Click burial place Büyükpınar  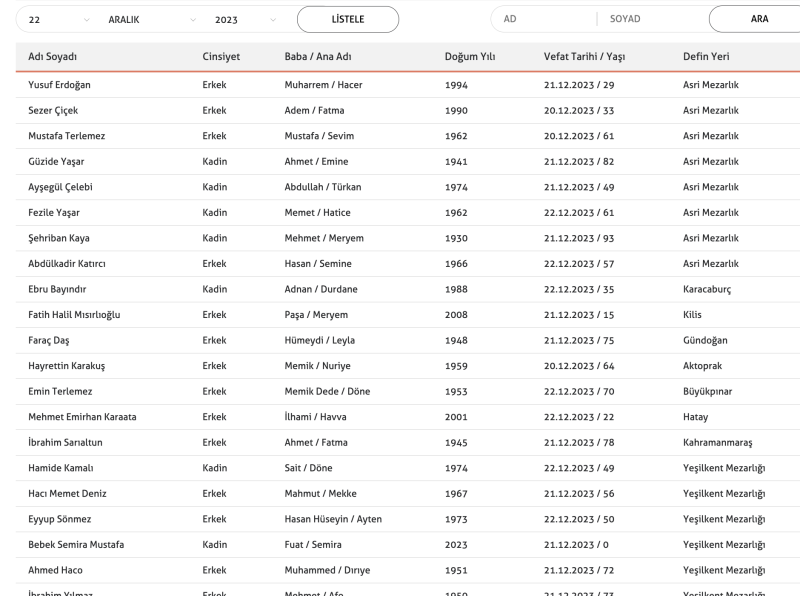point(708,391)
